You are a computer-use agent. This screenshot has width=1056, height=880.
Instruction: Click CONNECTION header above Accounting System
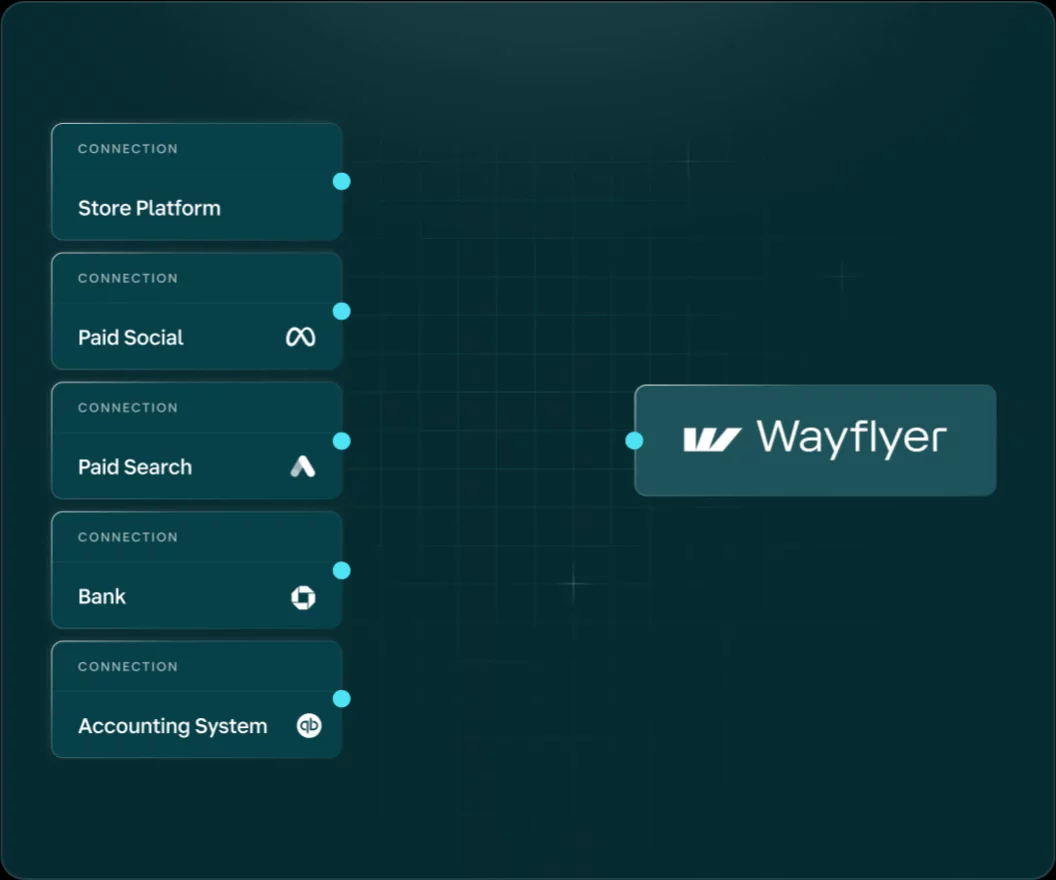tap(128, 666)
